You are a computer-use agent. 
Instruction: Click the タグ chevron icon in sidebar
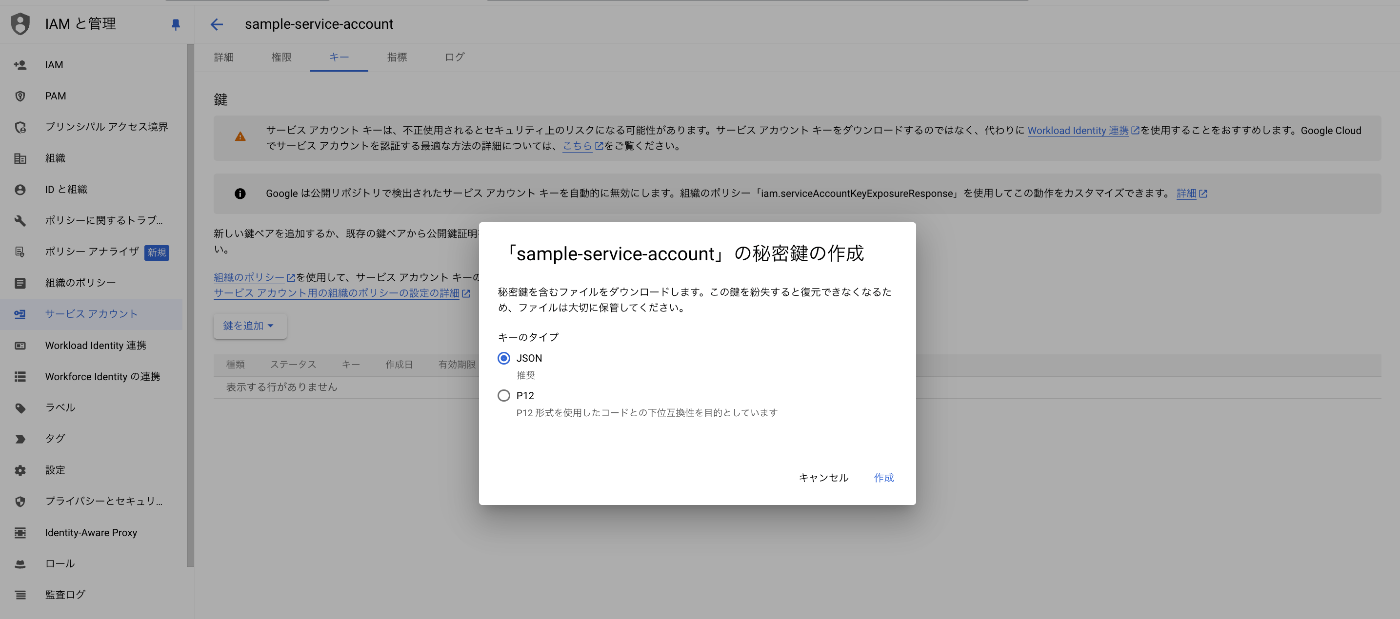[20, 439]
